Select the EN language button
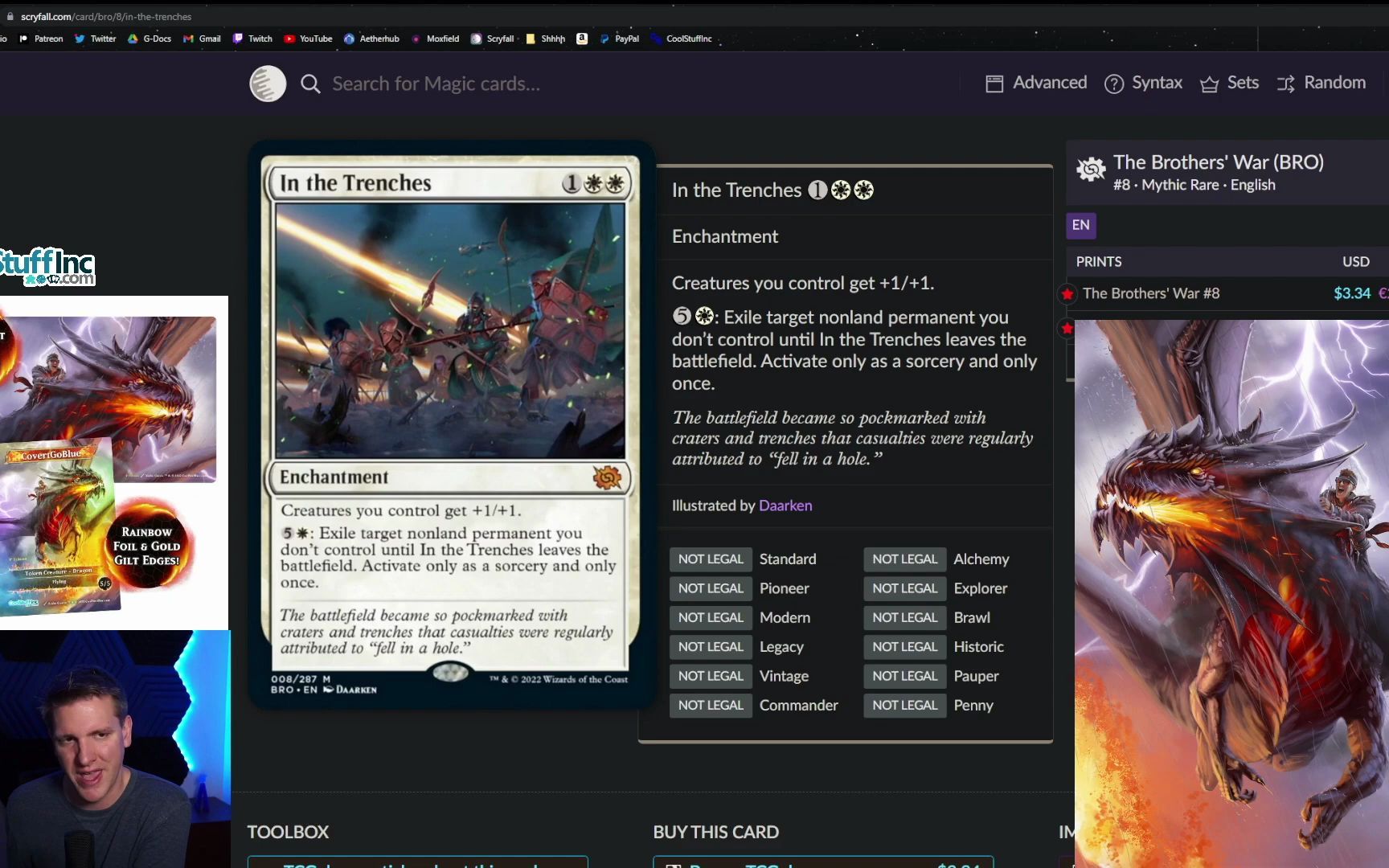This screenshot has width=1389, height=868. tap(1081, 225)
